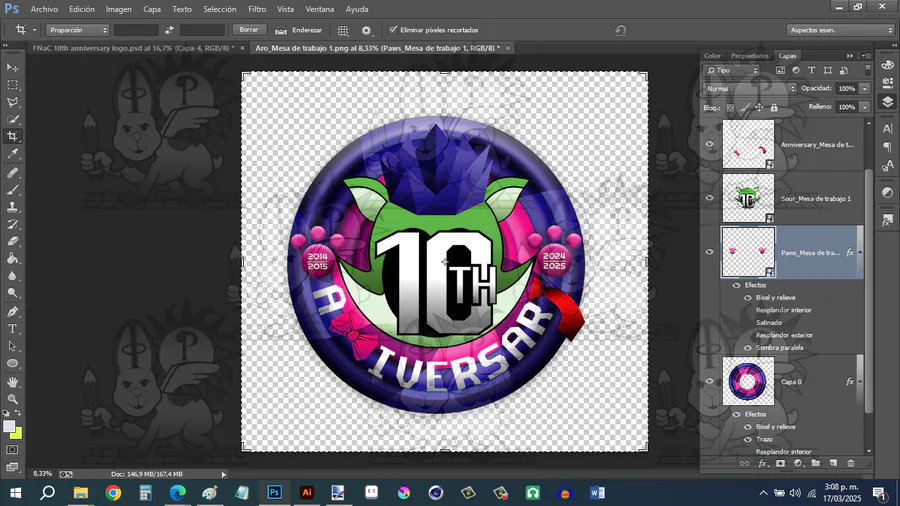
Task: Select the Pen tool
Action: pyautogui.click(x=12, y=312)
